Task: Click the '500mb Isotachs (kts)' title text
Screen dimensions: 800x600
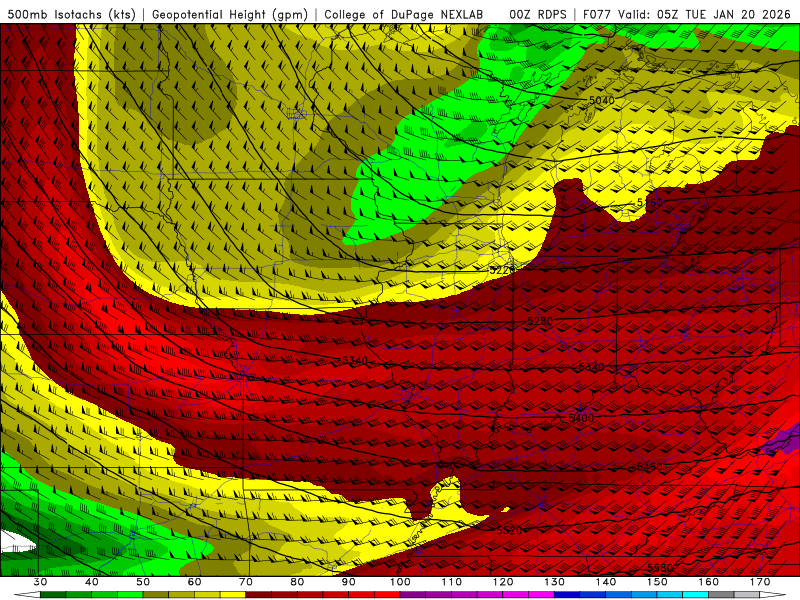Action: click(x=71, y=14)
